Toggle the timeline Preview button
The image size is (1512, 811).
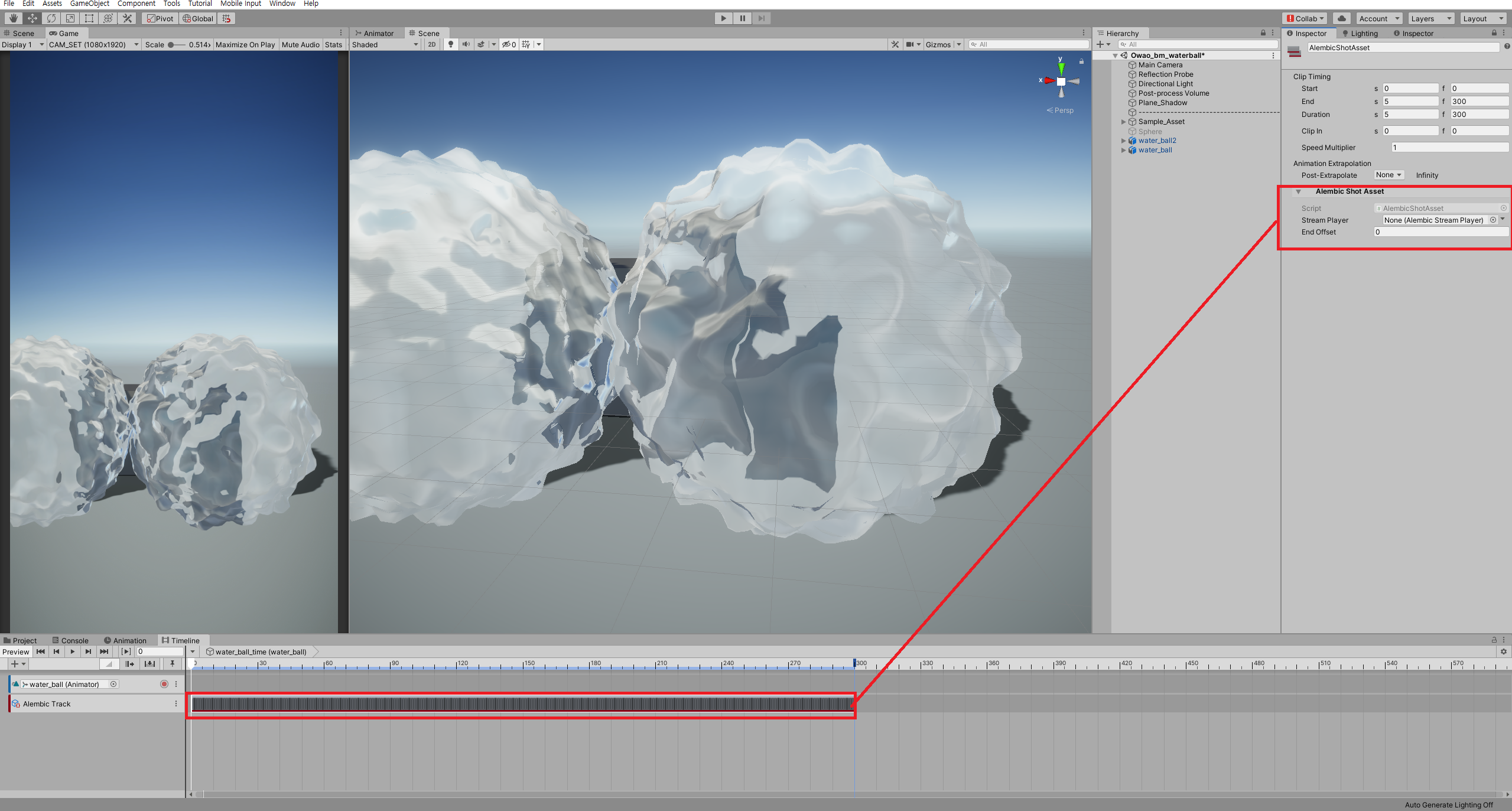(x=15, y=652)
